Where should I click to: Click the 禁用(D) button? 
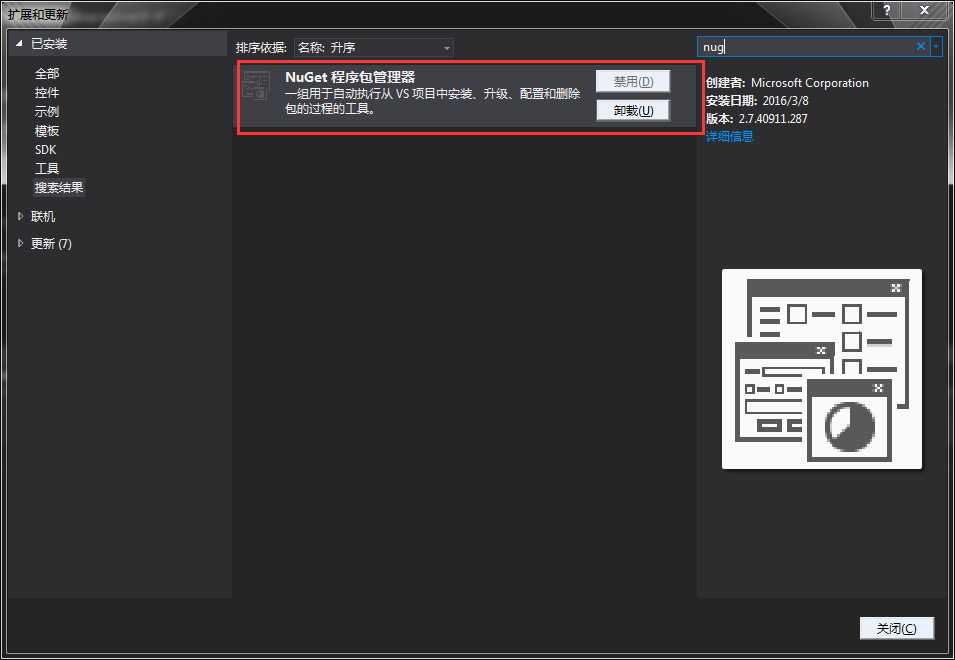pos(633,82)
